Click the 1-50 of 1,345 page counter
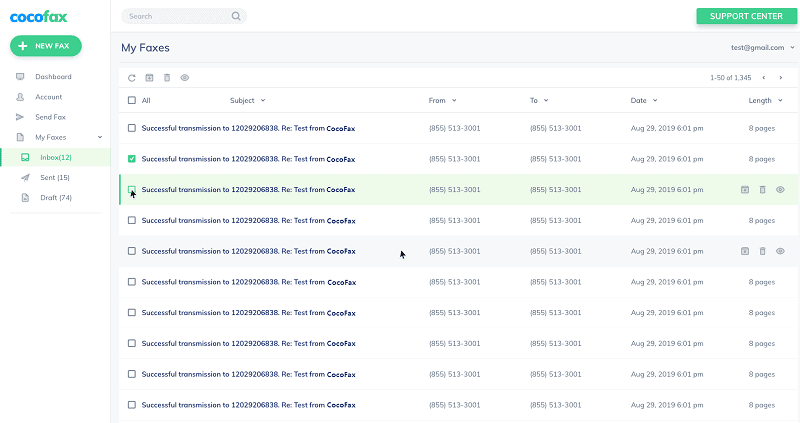The image size is (800, 423). coord(731,78)
